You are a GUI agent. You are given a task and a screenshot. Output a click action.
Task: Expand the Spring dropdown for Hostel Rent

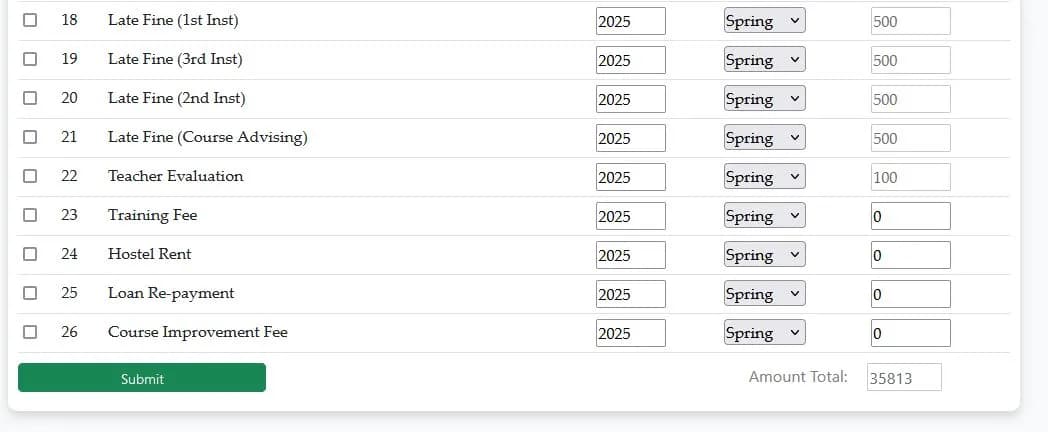(x=765, y=254)
